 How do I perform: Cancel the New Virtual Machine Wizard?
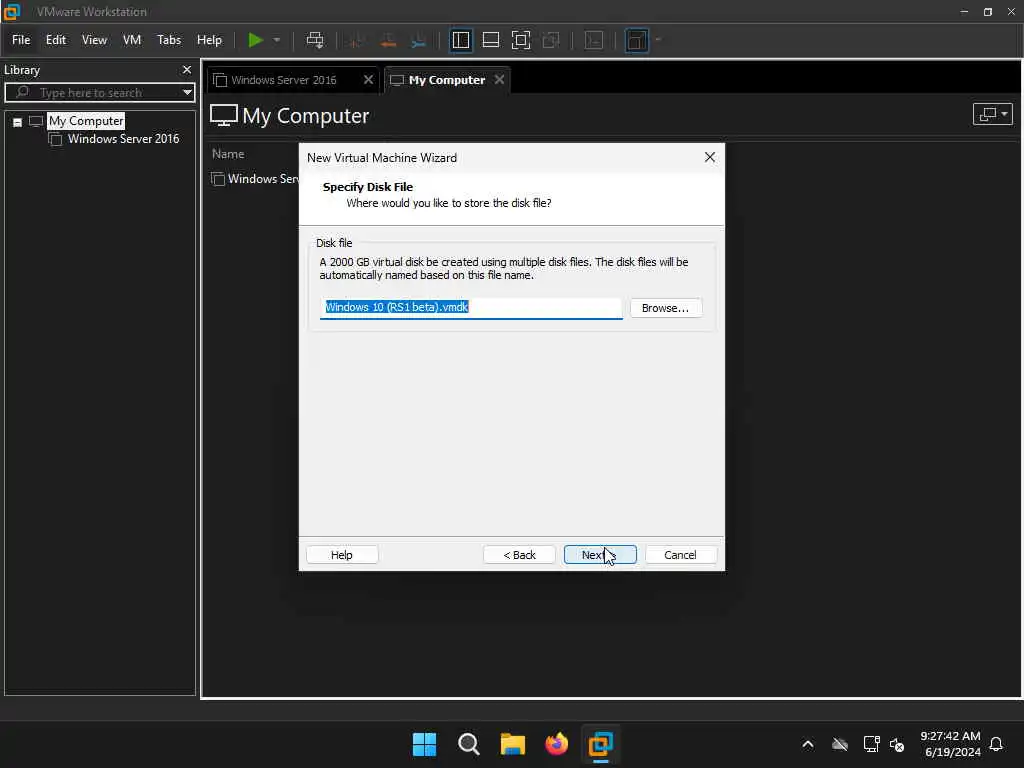point(680,555)
